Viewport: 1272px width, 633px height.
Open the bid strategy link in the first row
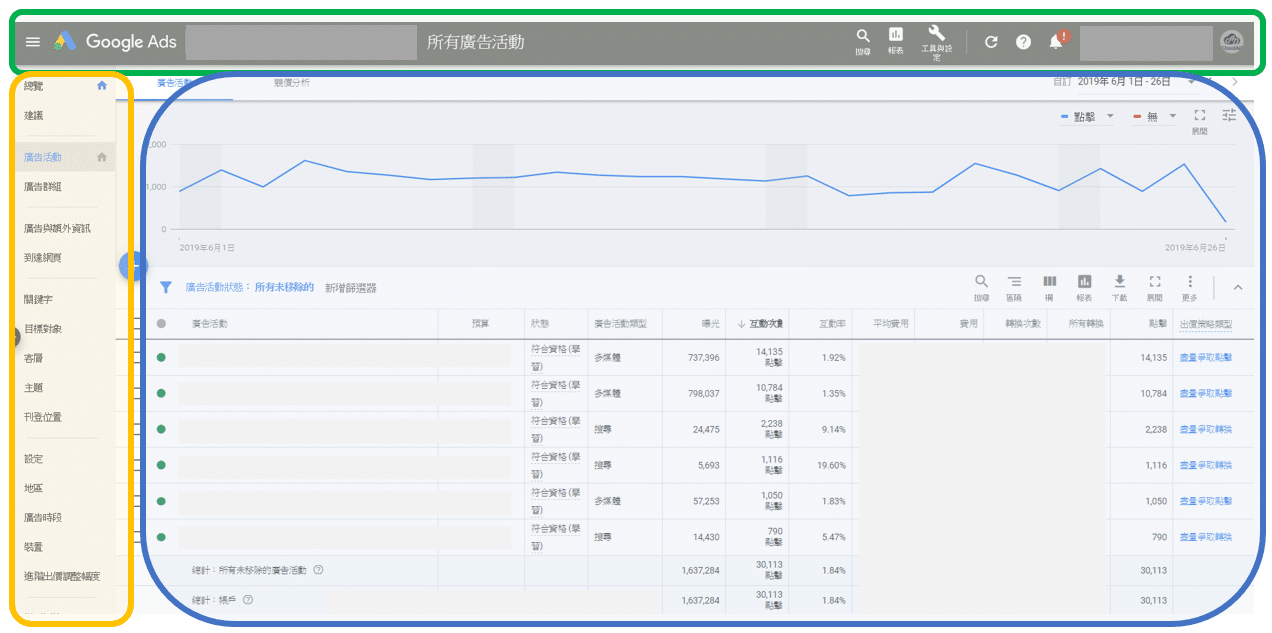(x=1204, y=358)
